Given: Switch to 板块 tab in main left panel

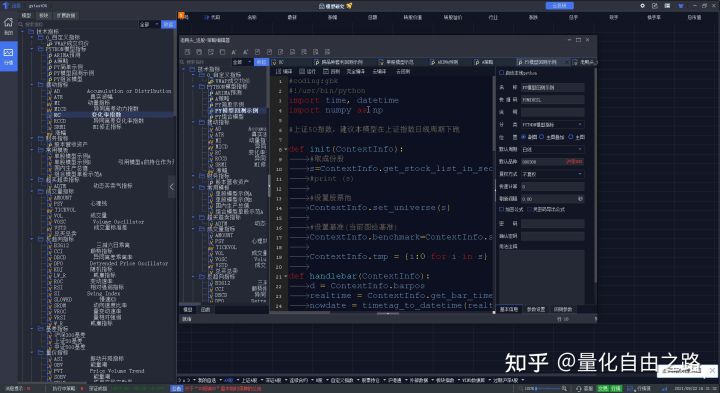Looking at the screenshot, I should [44, 15].
